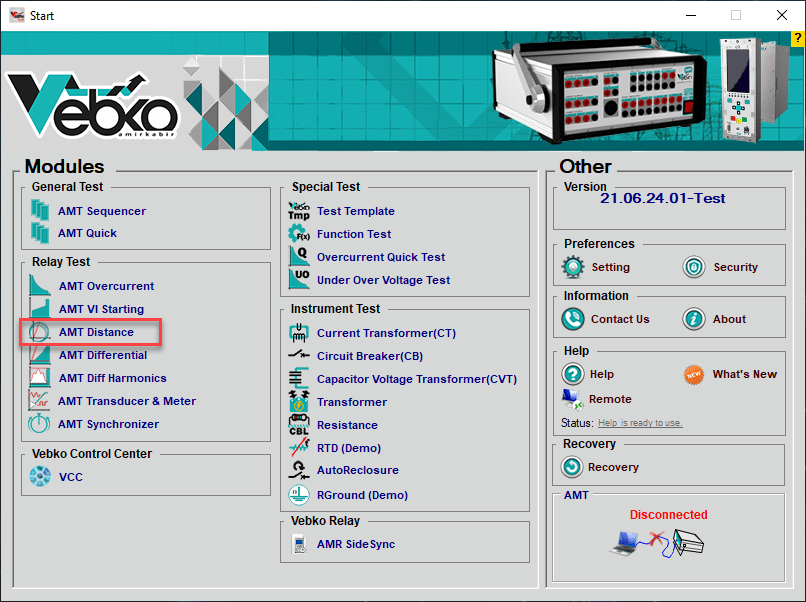The image size is (806, 602).
Task: Open the AMT Sequencer module icon
Action: pyautogui.click(x=40, y=211)
